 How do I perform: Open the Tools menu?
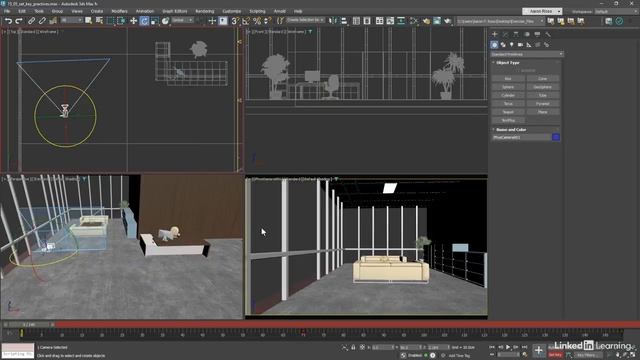point(39,11)
